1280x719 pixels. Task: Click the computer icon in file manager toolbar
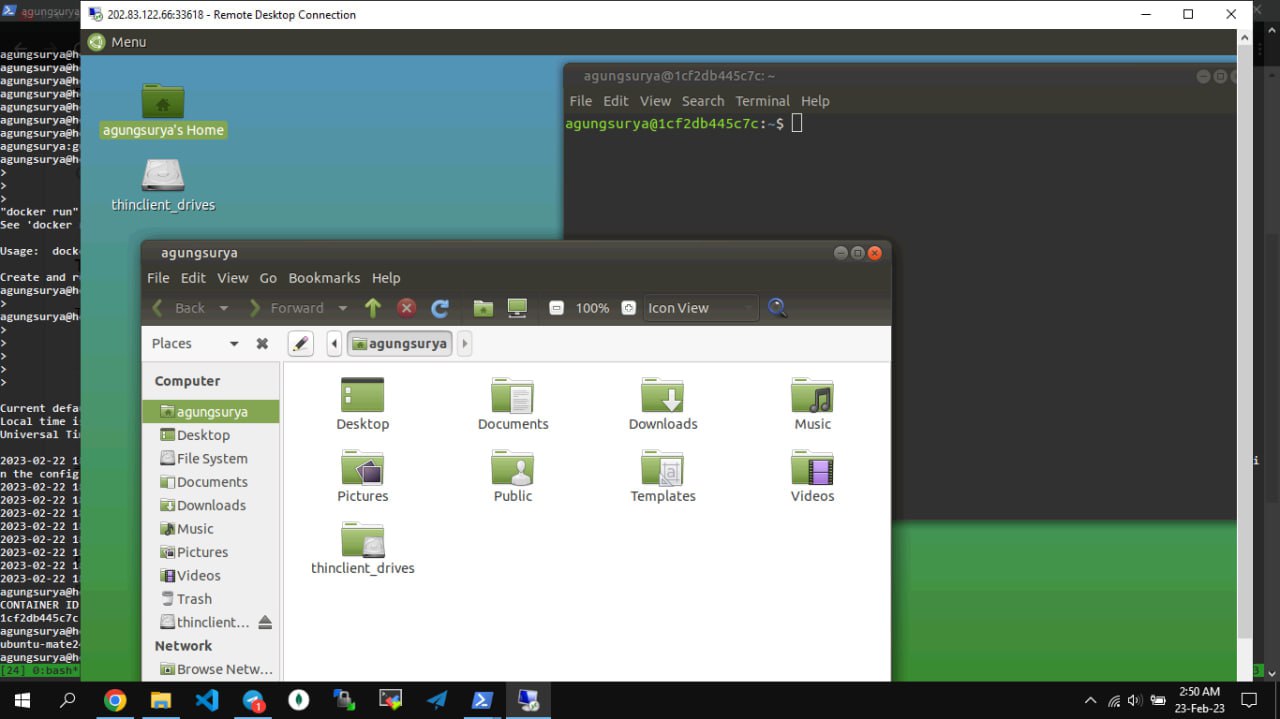(517, 308)
